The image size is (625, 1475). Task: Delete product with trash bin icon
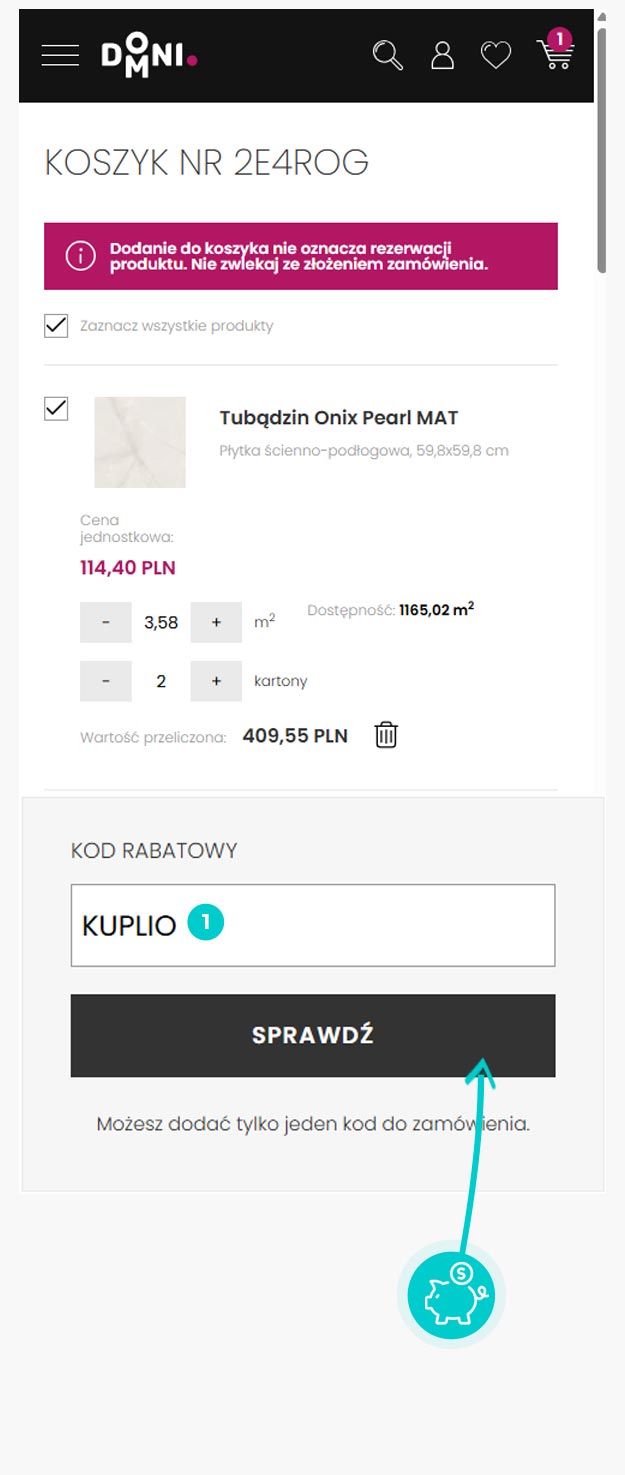coord(386,735)
